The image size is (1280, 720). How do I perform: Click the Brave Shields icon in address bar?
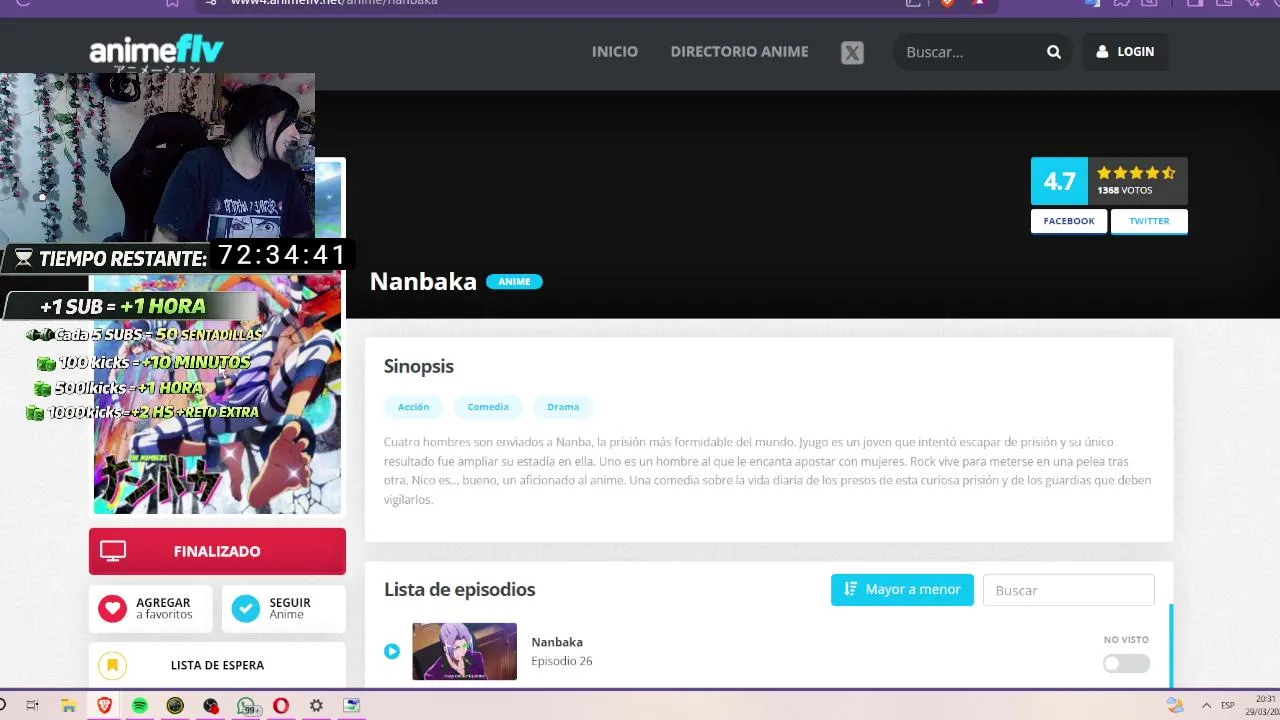click(x=947, y=3)
